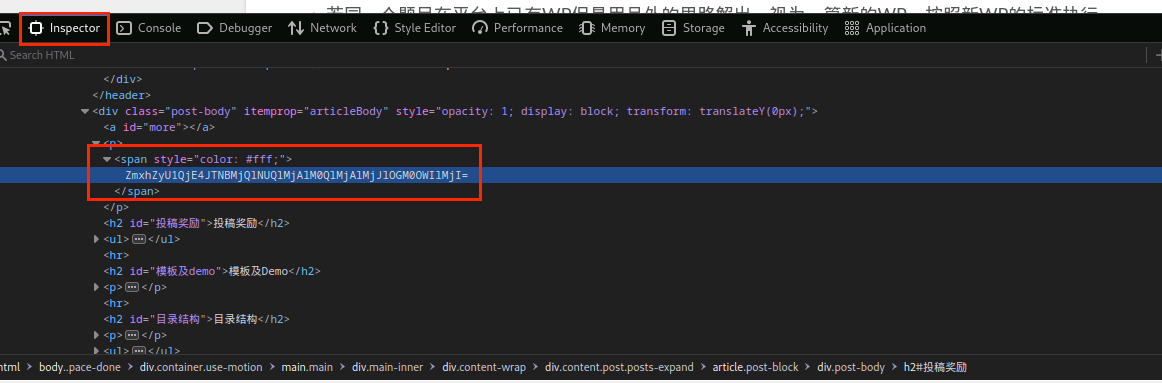Click h2#投稿奖励 breadcrumb
This screenshot has width=1162, height=383.
(935, 367)
